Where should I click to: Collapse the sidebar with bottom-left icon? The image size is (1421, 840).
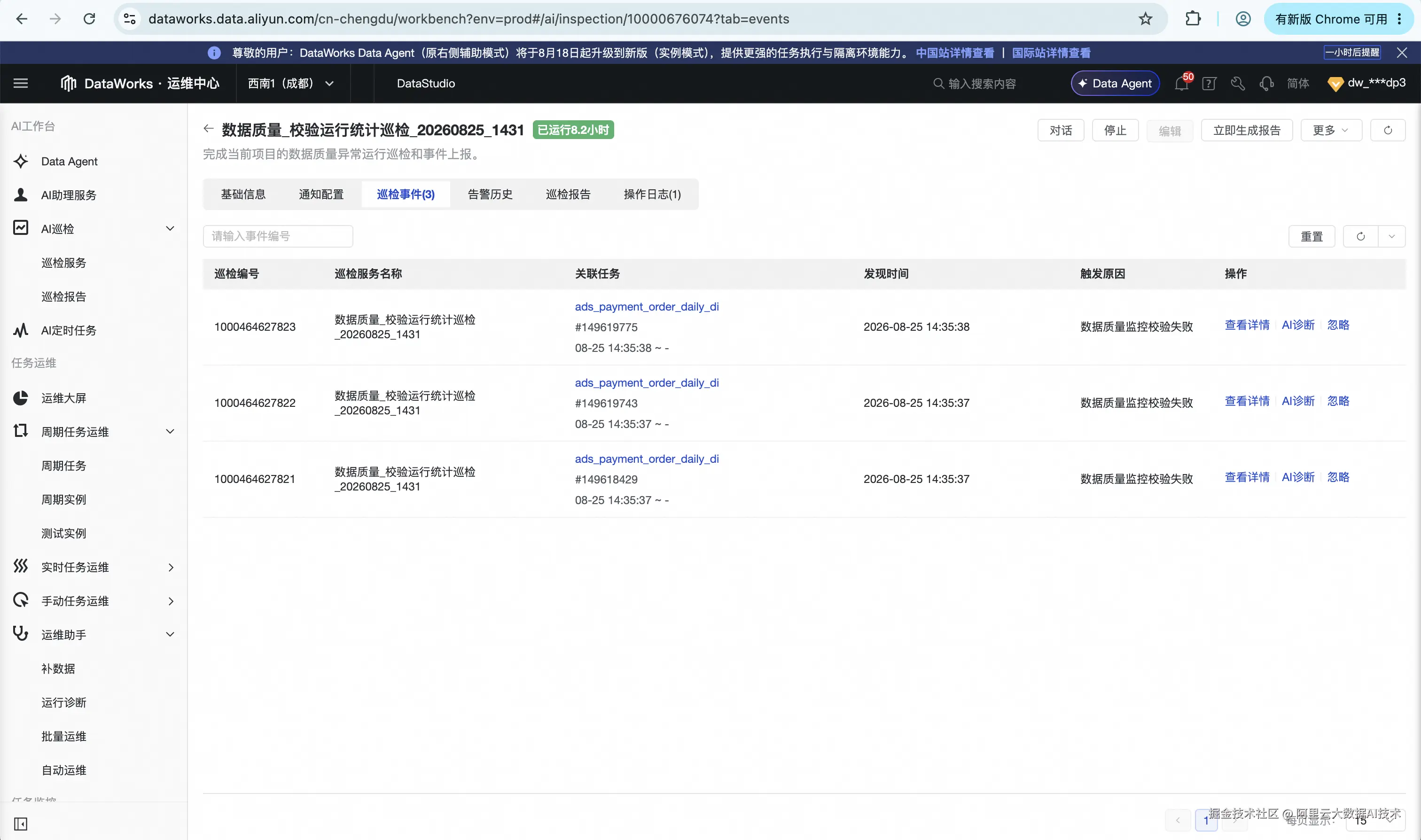click(x=20, y=823)
